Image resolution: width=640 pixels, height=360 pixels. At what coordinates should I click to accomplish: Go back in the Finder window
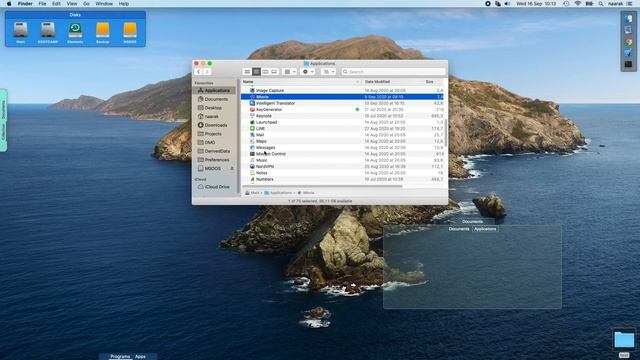coord(198,72)
